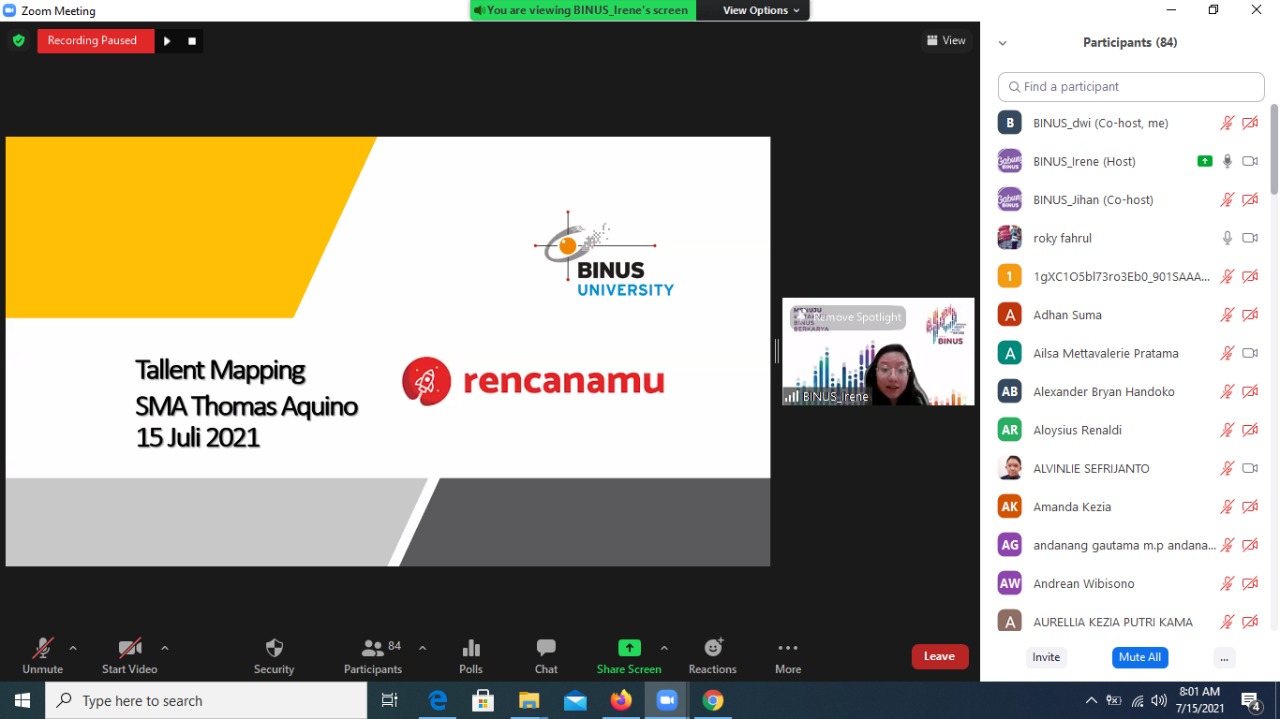Open Microsoft Edge from the taskbar

click(x=438, y=700)
